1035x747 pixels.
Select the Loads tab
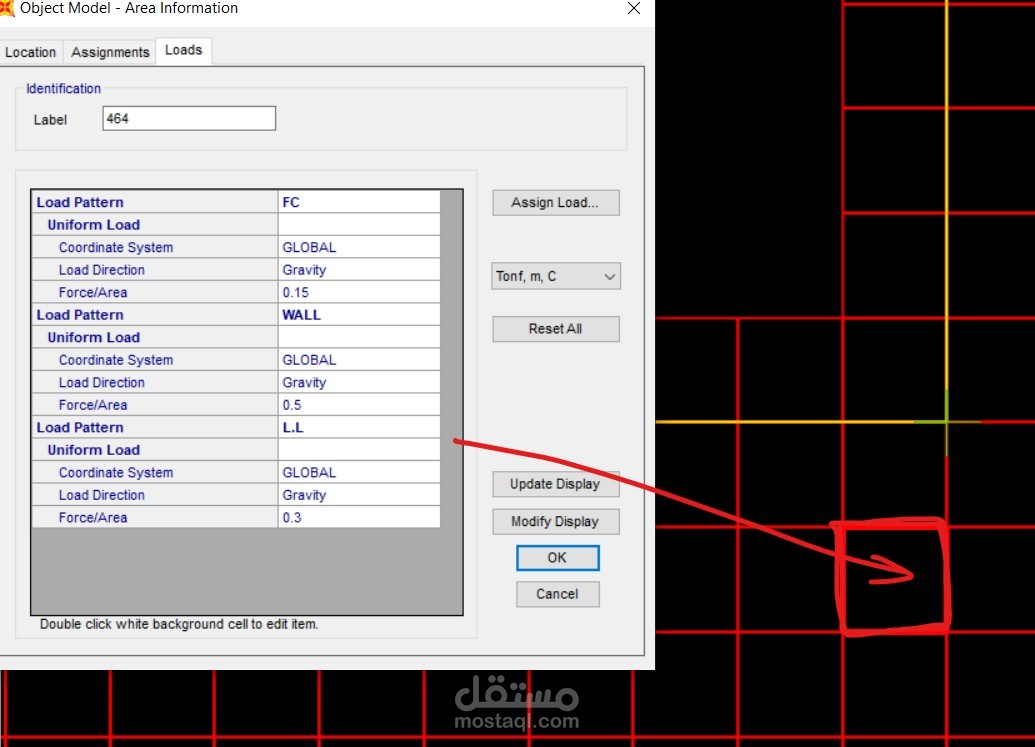[x=184, y=50]
